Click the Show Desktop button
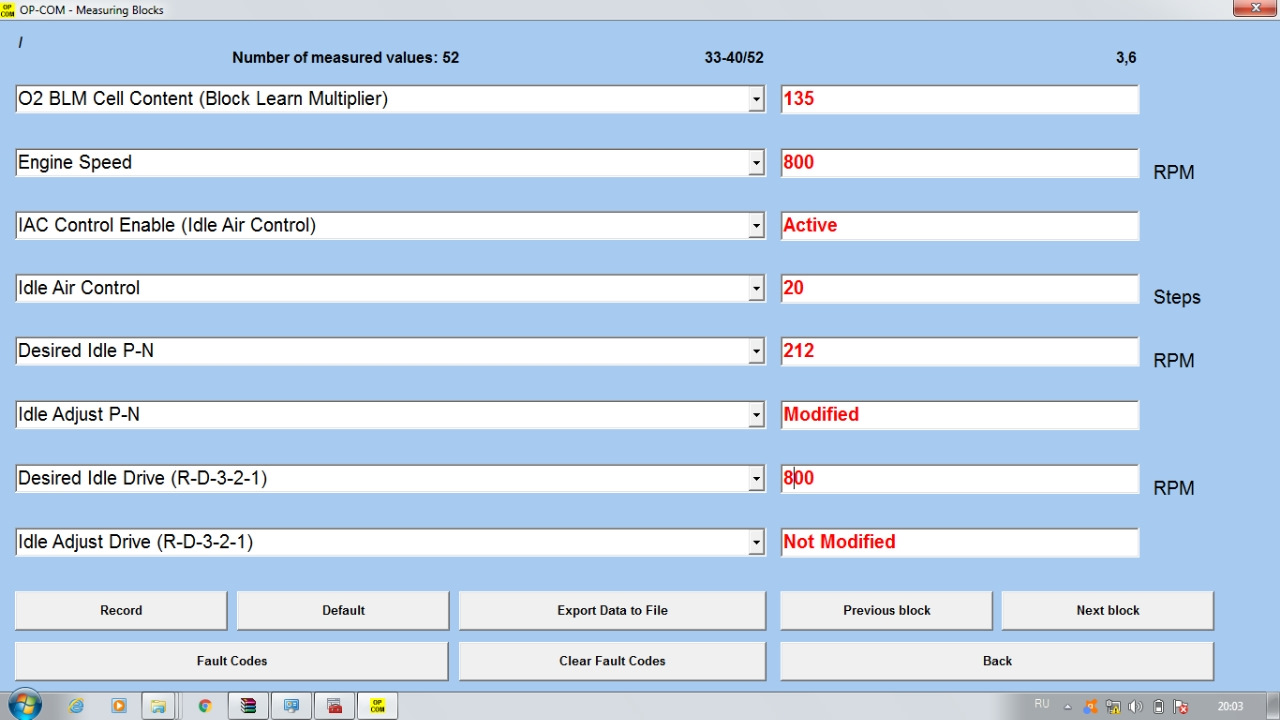Viewport: 1280px width, 720px height. (1272, 706)
